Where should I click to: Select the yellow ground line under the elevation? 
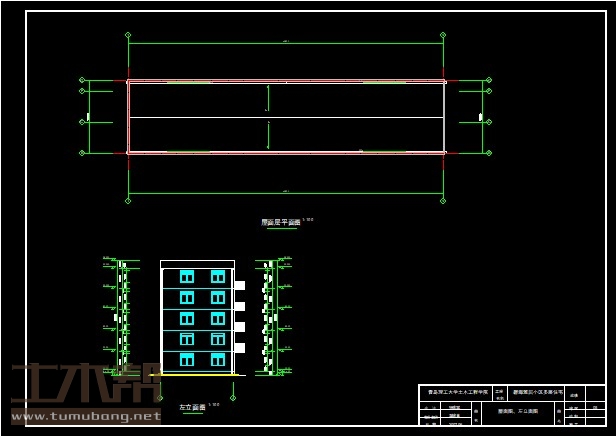(198, 374)
